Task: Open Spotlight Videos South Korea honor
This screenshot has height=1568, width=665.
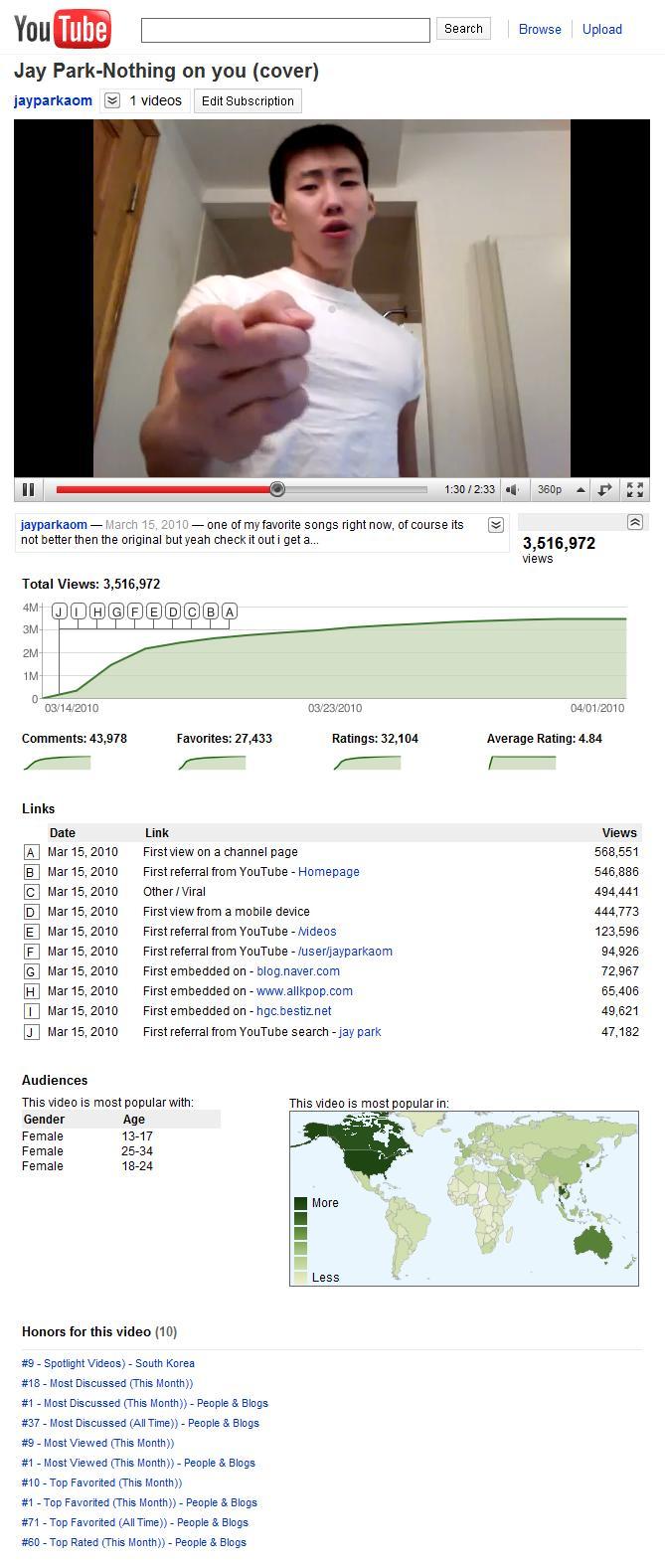Action: click(108, 1363)
